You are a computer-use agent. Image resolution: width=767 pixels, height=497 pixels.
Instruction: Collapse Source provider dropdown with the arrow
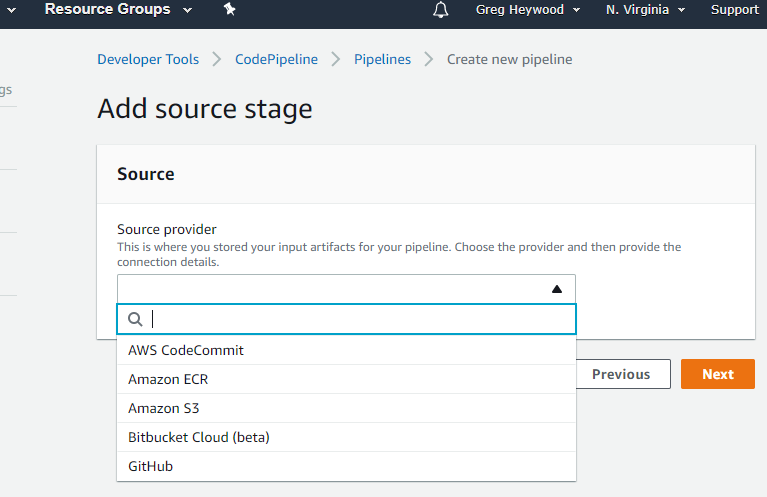(x=557, y=289)
